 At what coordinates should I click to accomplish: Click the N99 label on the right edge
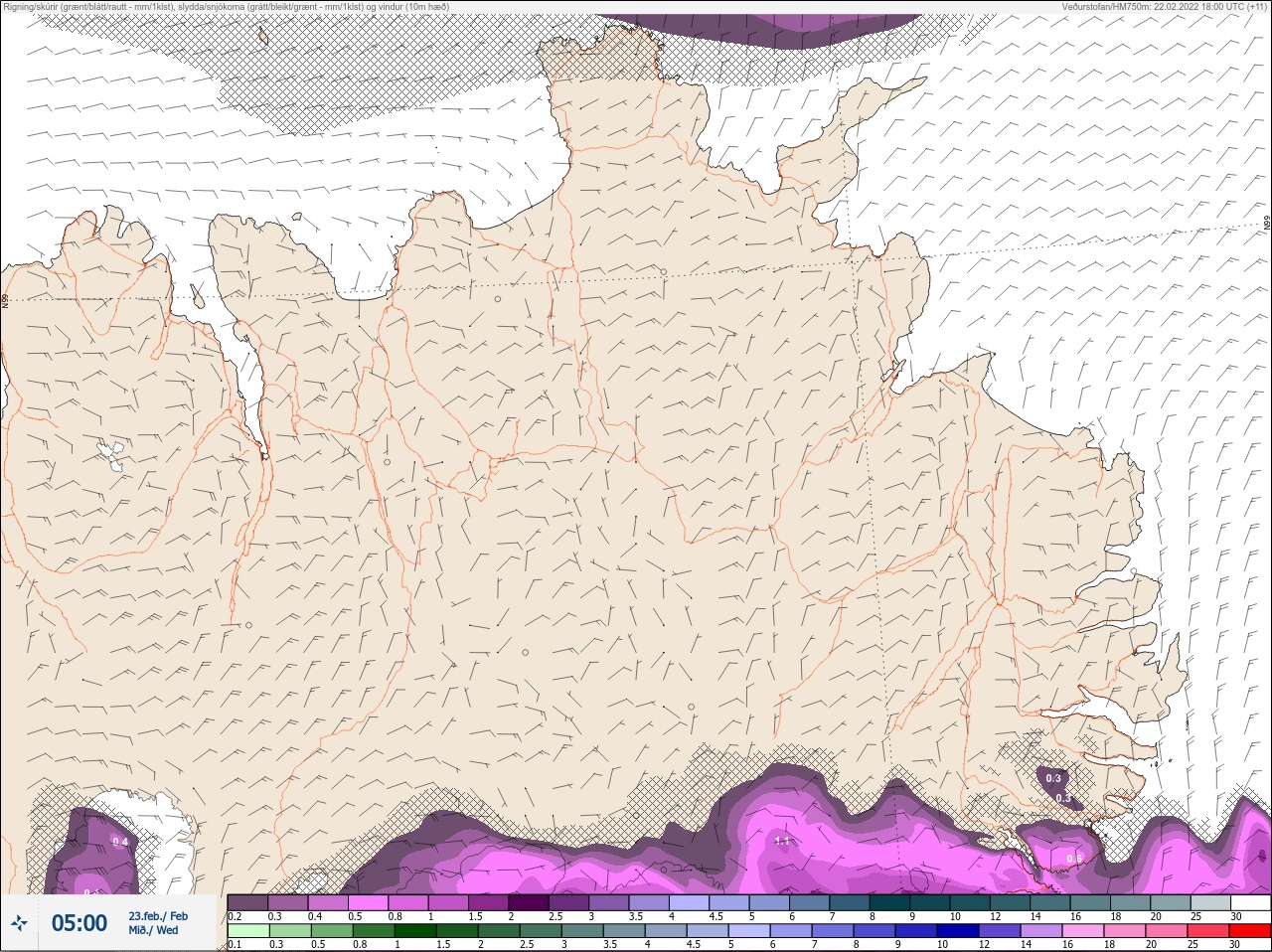[1267, 225]
